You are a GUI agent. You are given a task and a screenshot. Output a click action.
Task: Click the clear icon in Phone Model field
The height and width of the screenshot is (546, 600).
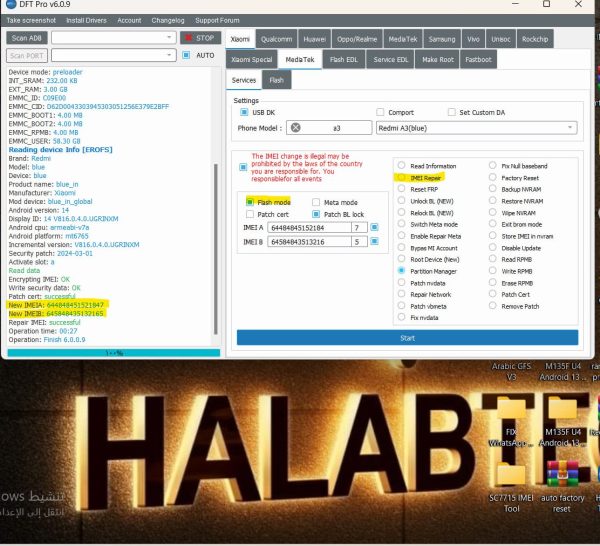click(x=295, y=127)
